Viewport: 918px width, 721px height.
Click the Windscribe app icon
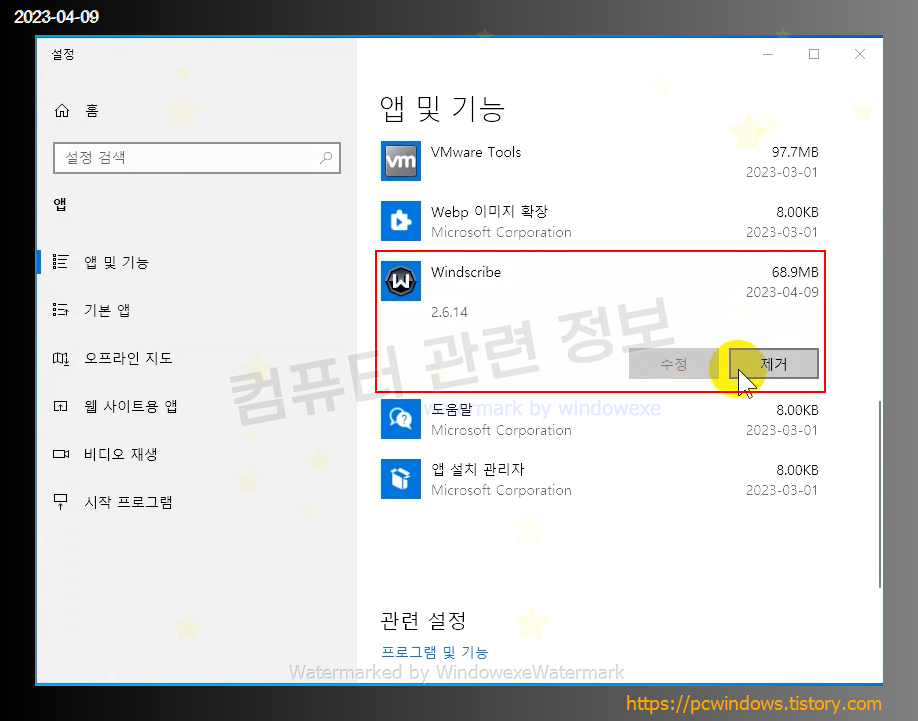tap(400, 281)
